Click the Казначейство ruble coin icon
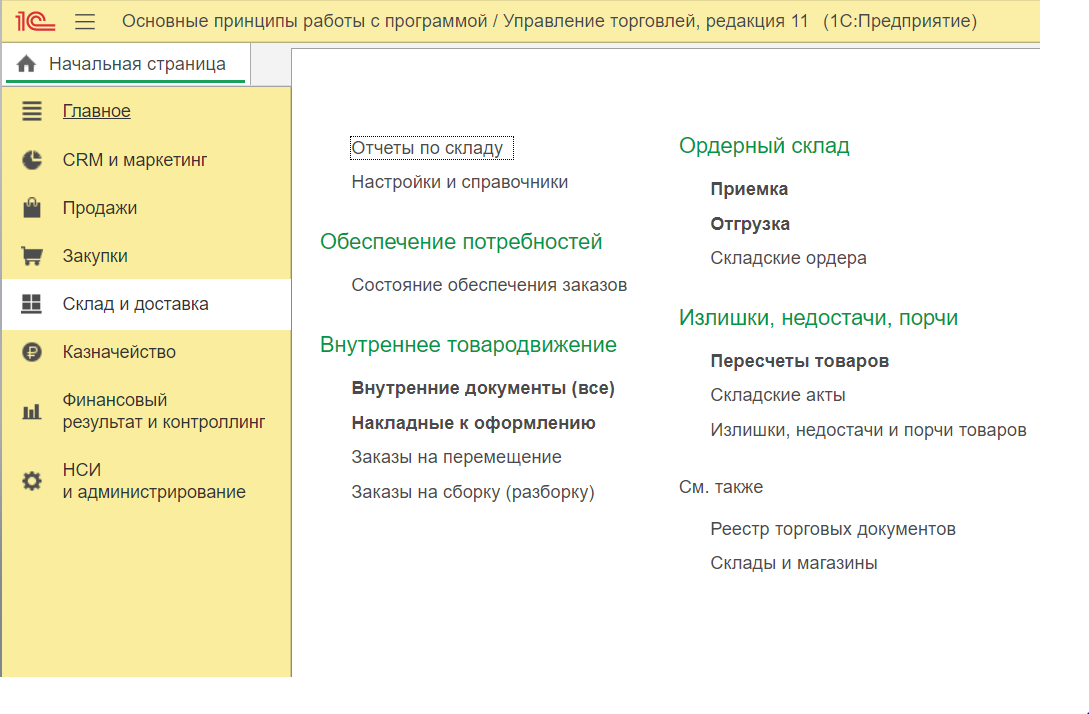Viewport: 1089px width, 714px height. click(32, 352)
